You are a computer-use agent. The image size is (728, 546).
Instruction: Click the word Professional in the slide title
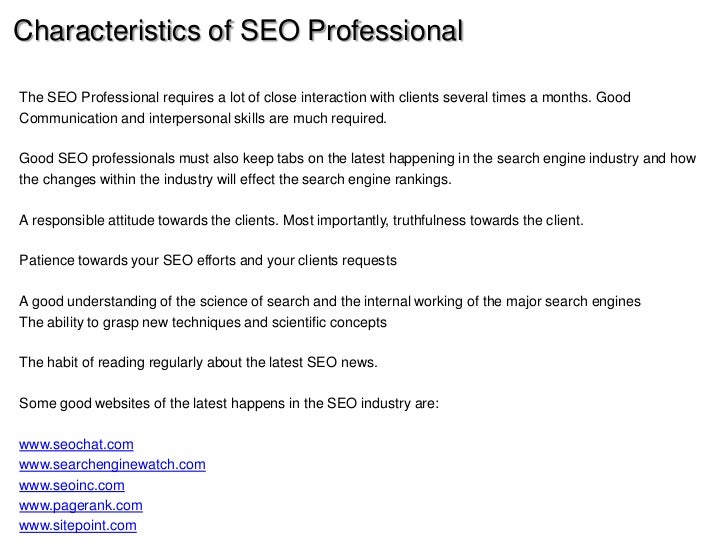coord(385,31)
